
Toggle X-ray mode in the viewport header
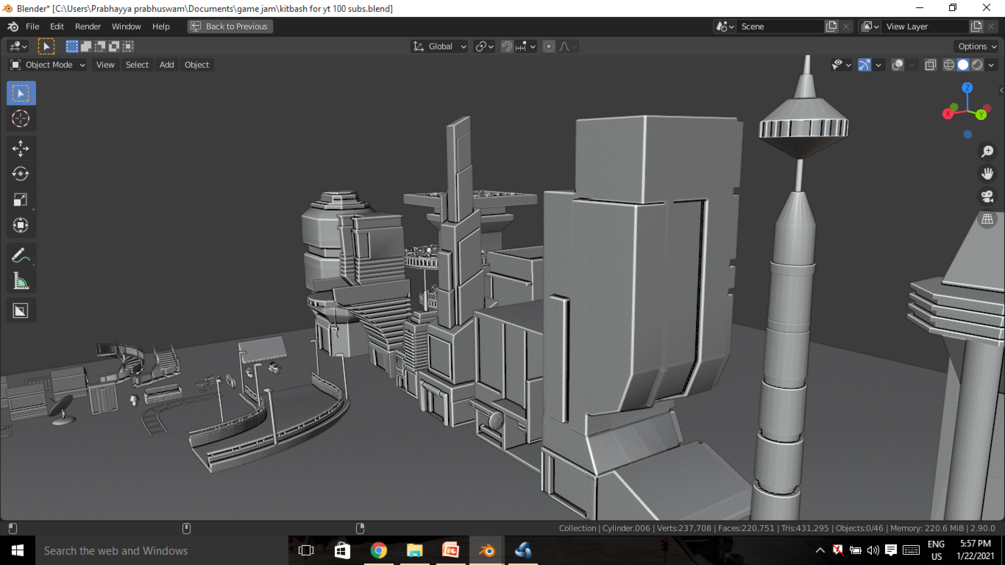930,65
